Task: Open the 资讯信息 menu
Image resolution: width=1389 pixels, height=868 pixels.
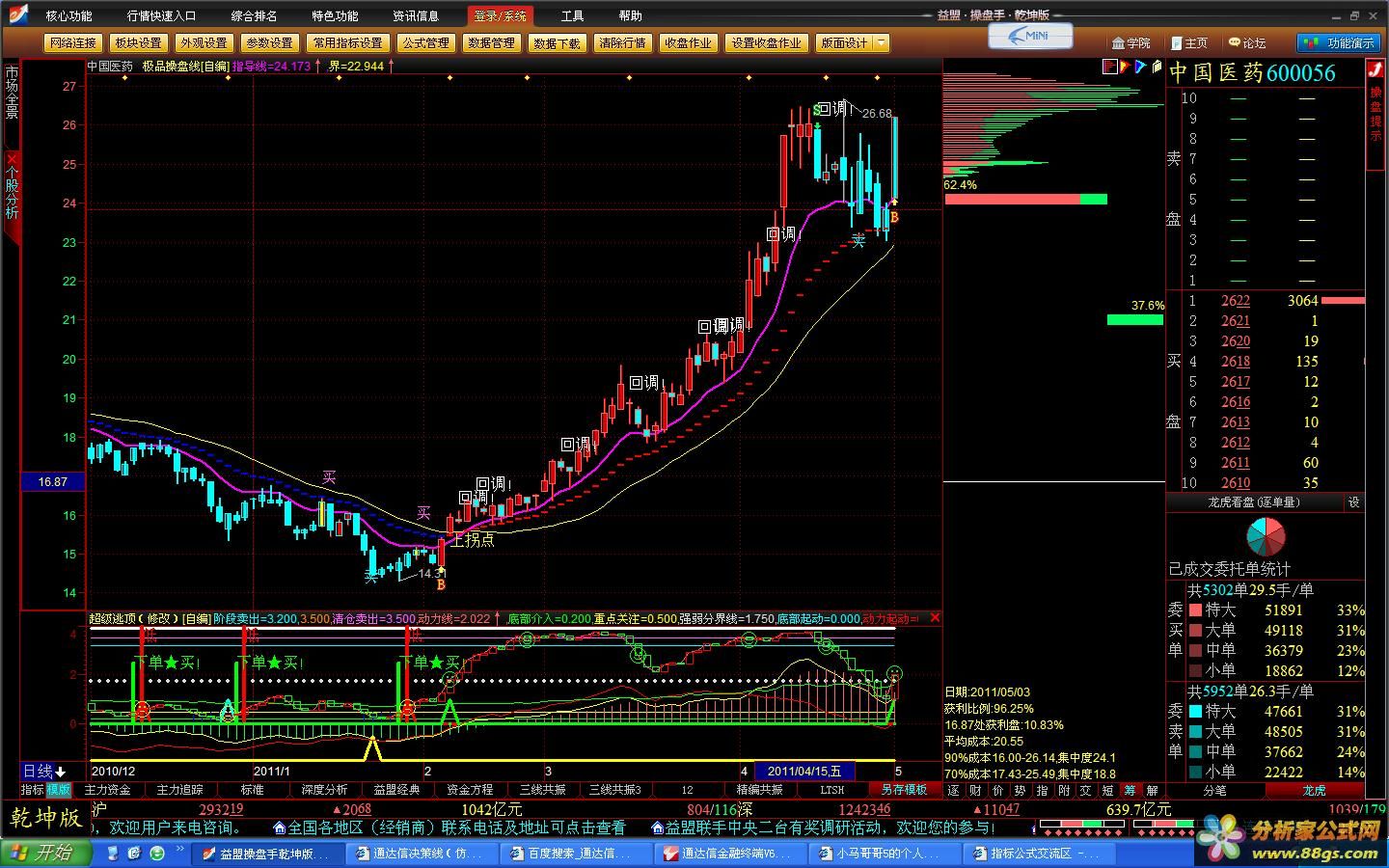Action: click(x=416, y=15)
